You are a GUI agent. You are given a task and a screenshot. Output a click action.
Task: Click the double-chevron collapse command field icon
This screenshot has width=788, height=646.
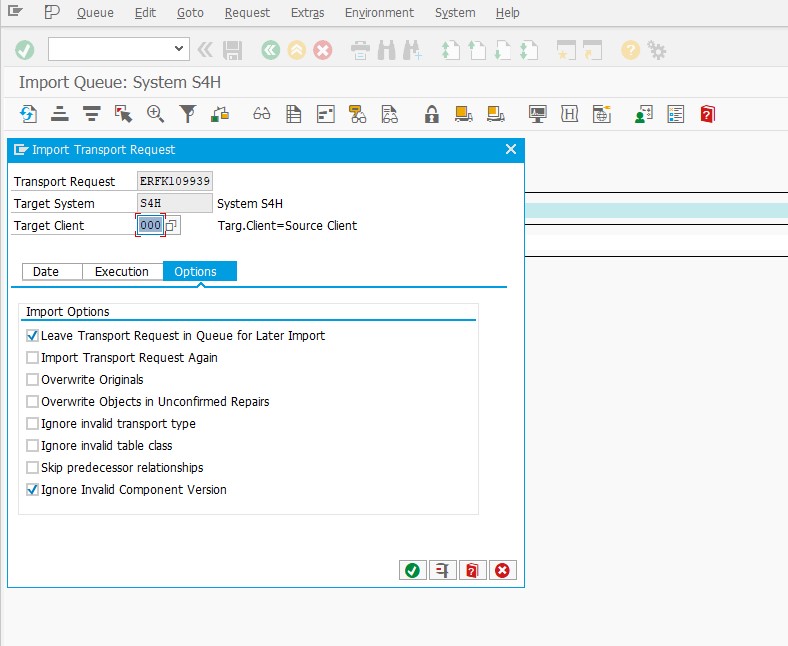205,50
